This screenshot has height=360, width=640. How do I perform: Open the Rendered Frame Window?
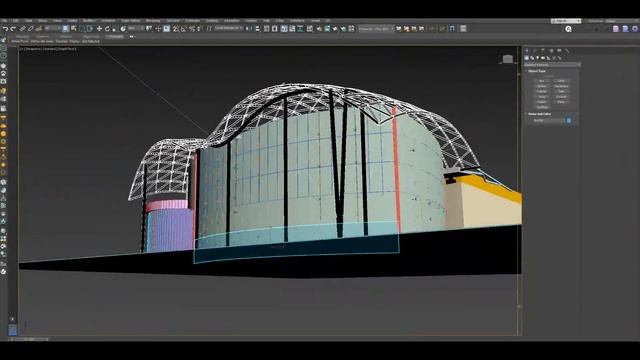click(327, 29)
